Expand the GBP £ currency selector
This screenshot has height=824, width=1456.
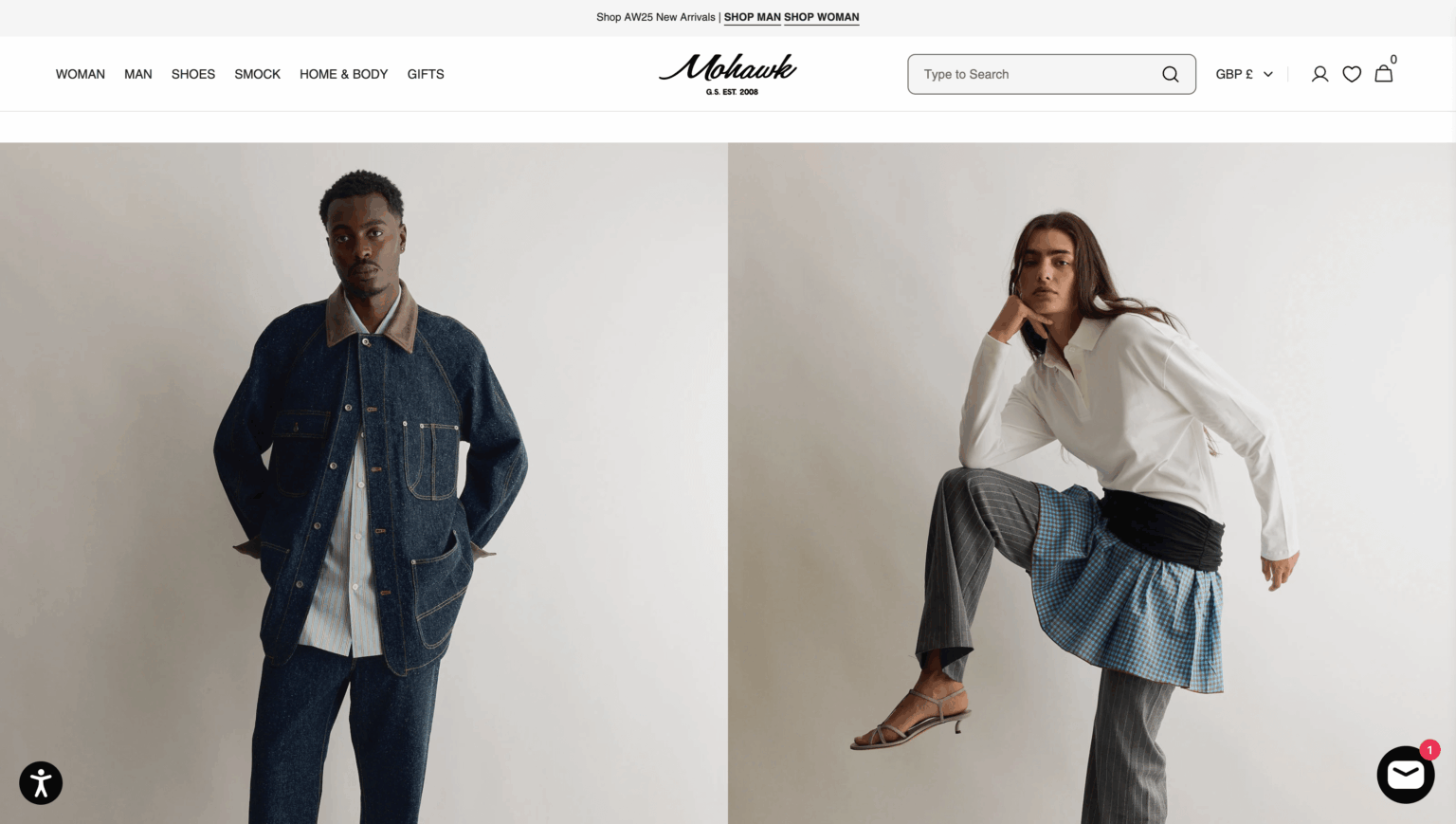click(1245, 74)
